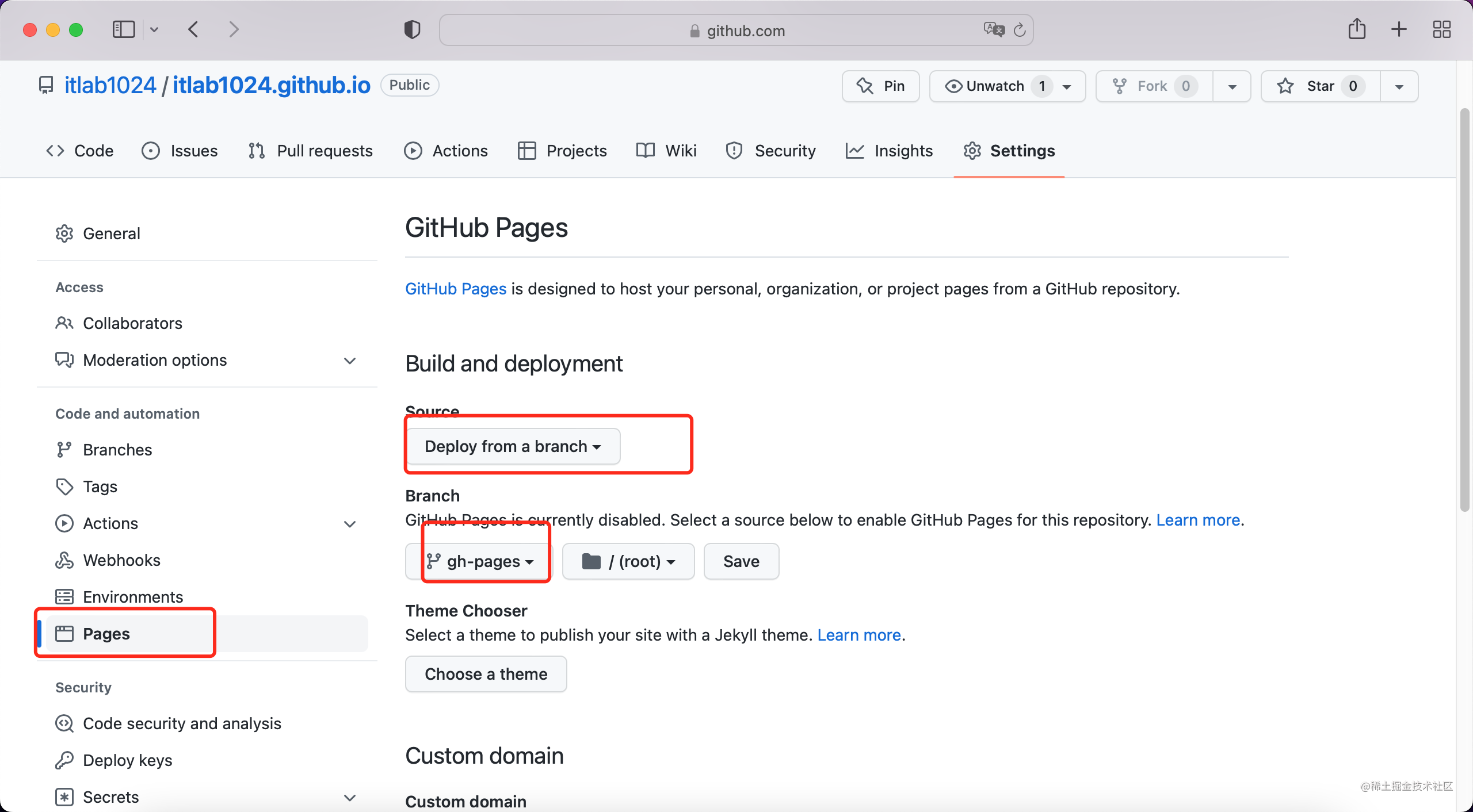Open the Deploy from a branch dropdown
Image resolution: width=1473 pixels, height=812 pixels.
[513, 446]
